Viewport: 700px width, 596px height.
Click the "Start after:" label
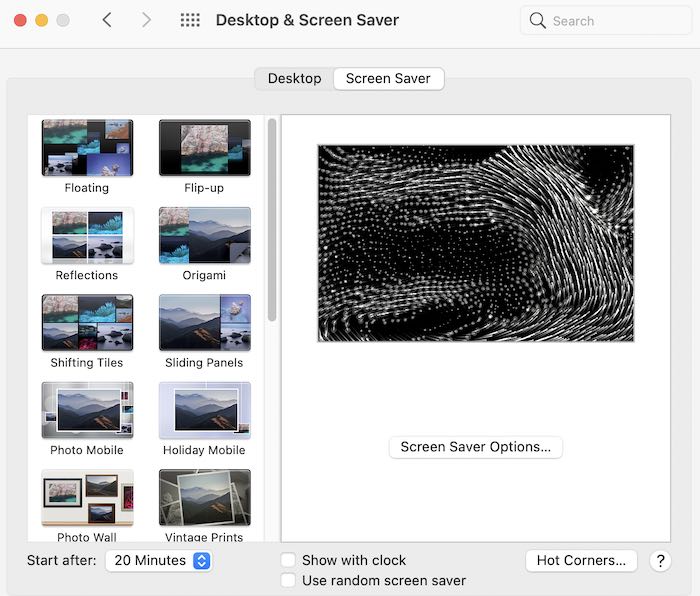click(62, 560)
